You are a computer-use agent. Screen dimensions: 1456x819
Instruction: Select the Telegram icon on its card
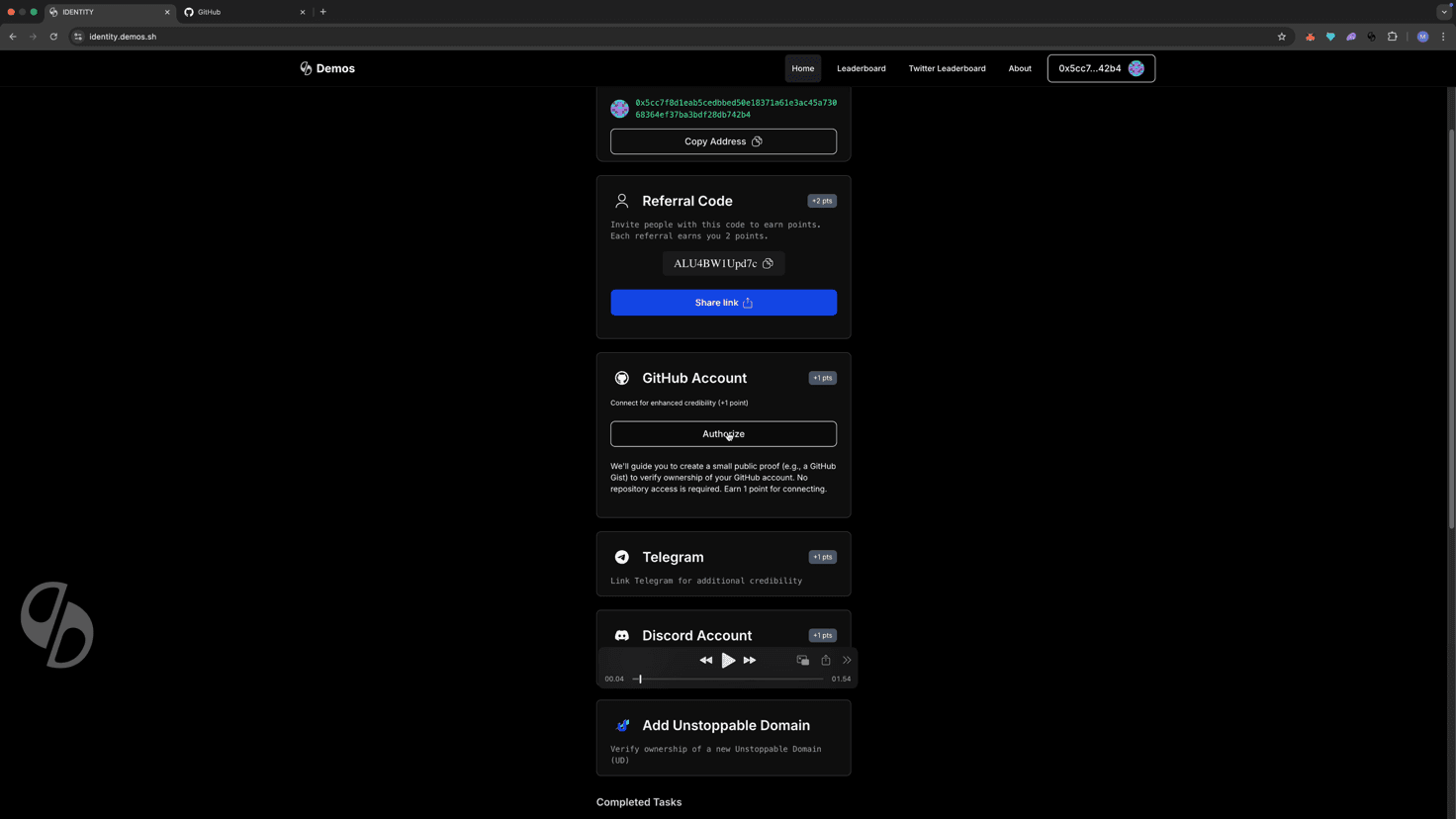622,557
